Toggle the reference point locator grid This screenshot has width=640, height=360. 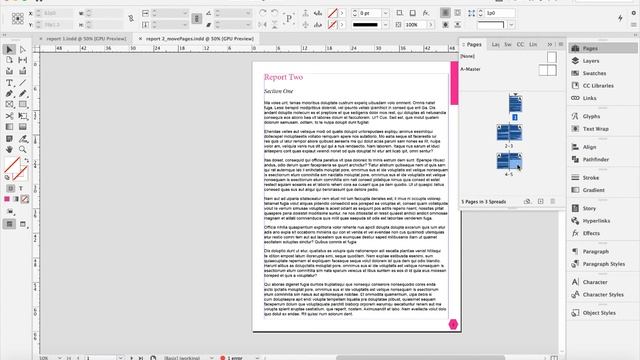pos(18,19)
